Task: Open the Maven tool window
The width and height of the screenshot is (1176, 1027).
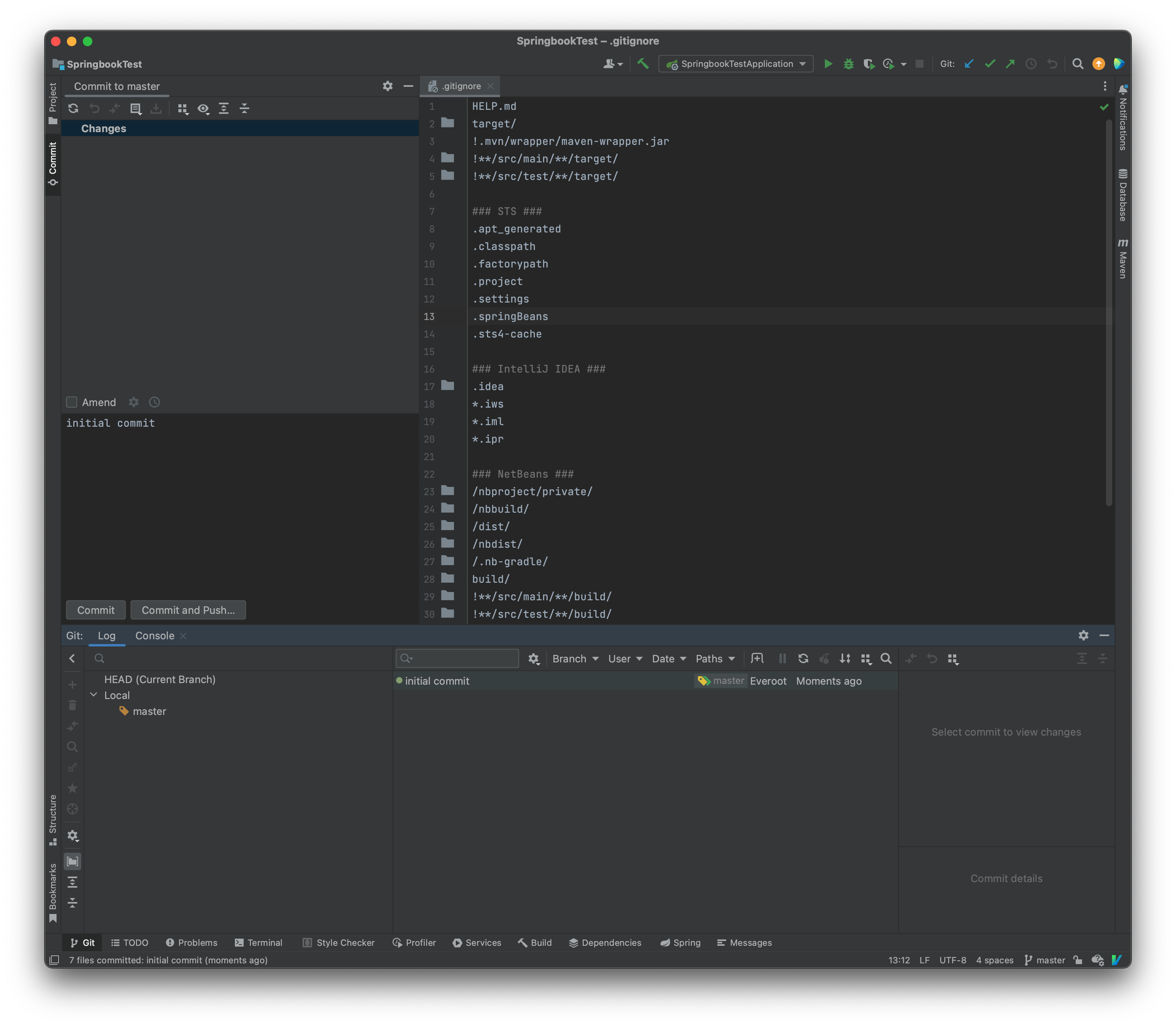Action: click(1123, 258)
